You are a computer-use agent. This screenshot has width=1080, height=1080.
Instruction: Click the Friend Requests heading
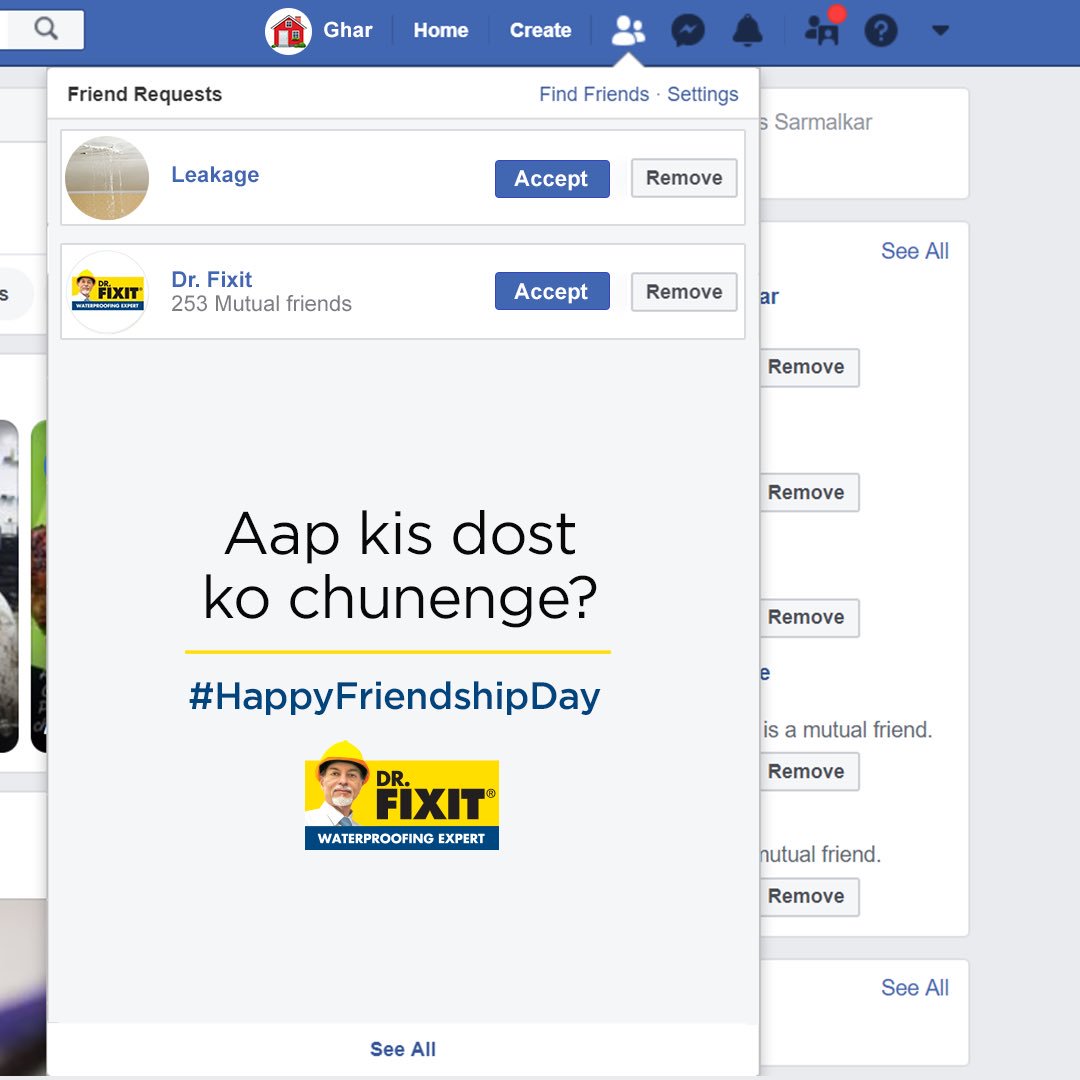(x=145, y=94)
